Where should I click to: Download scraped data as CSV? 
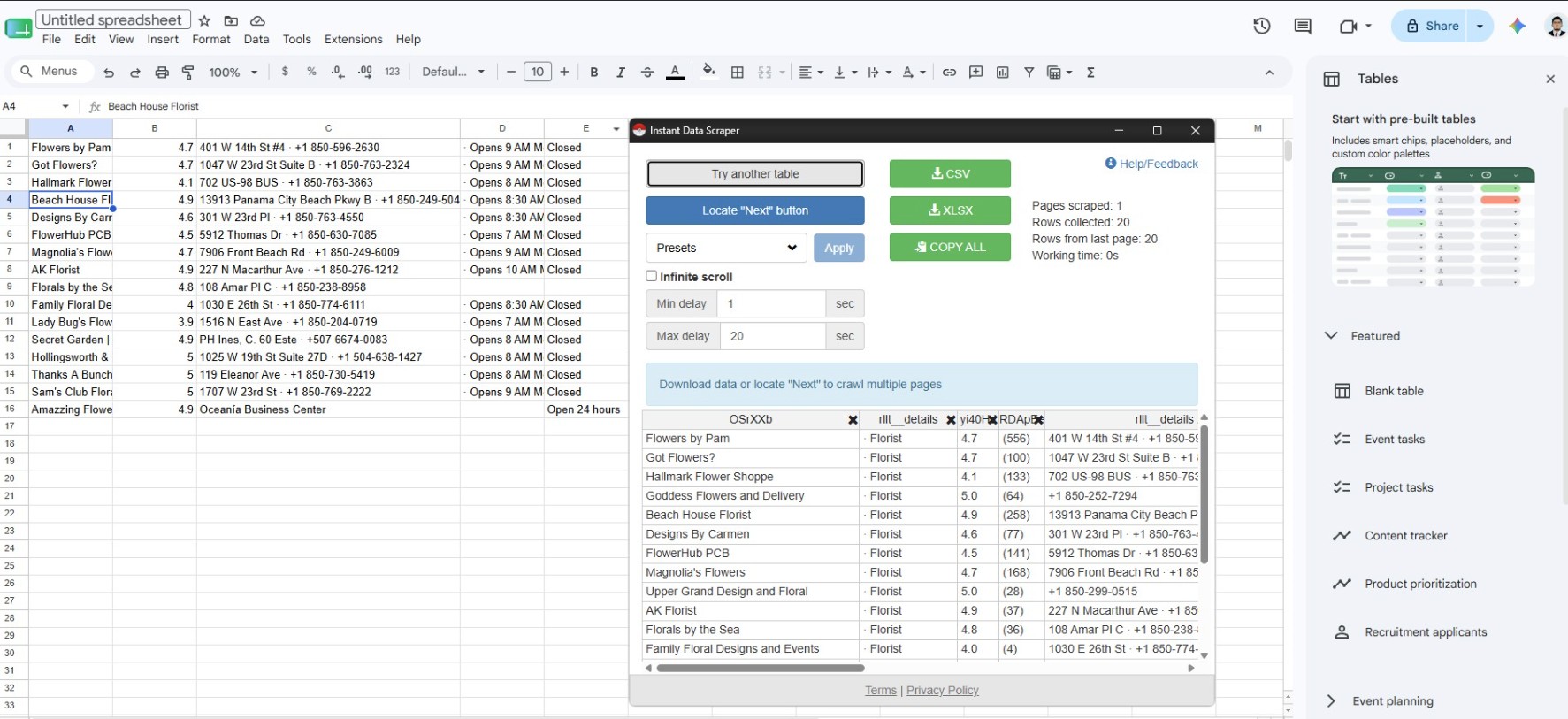(x=950, y=173)
